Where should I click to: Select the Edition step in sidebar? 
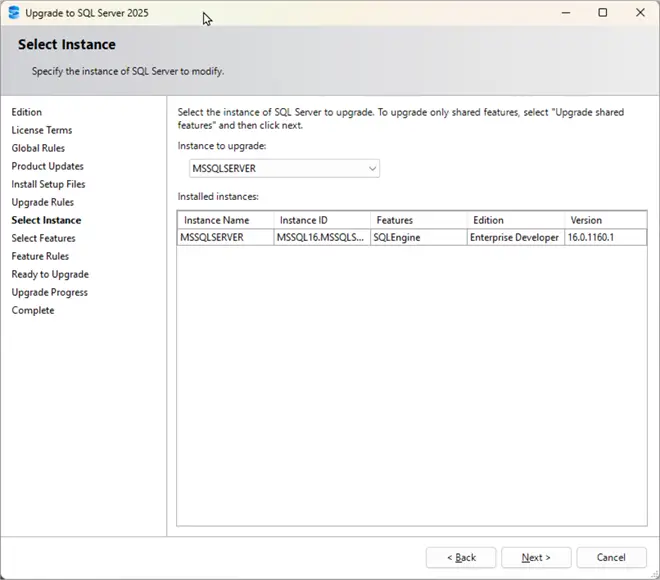pos(27,112)
